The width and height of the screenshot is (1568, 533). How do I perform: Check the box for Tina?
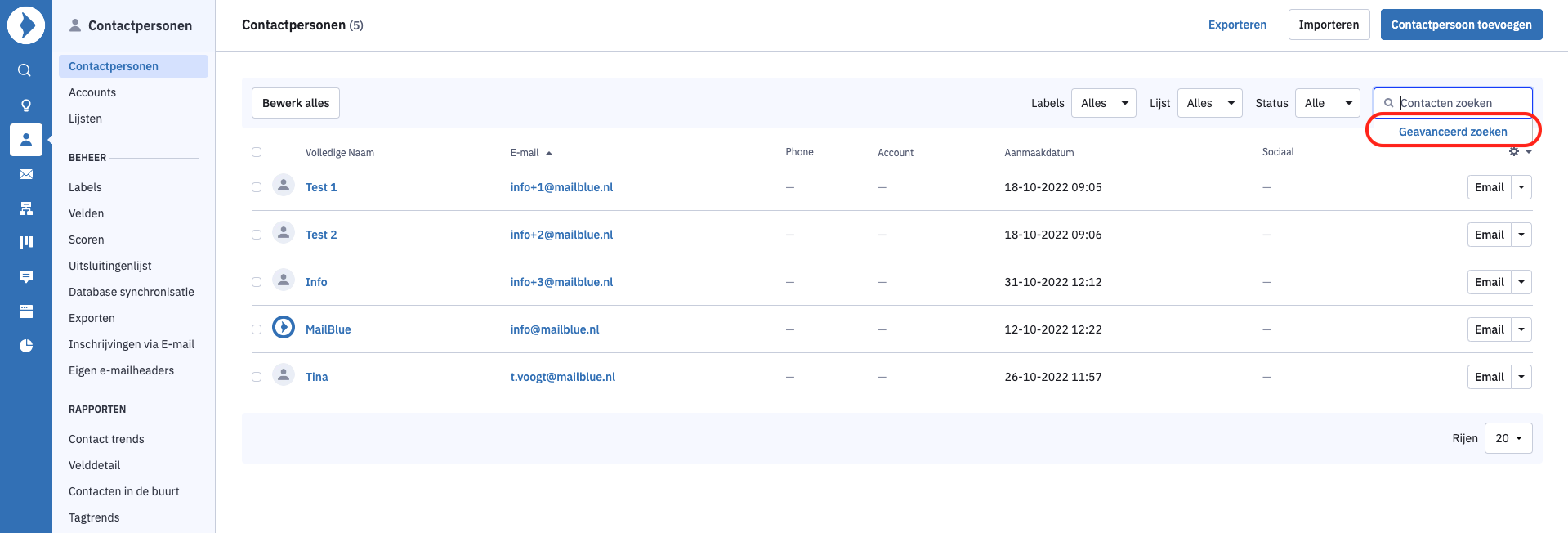pos(257,377)
